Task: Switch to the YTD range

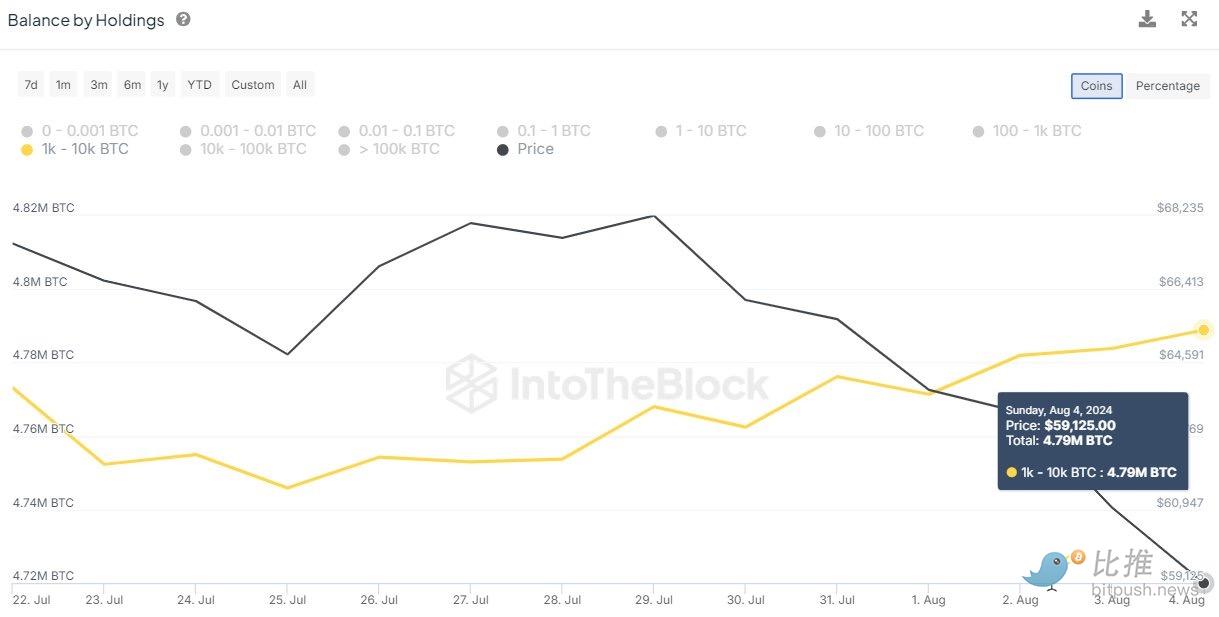Action: [x=200, y=85]
